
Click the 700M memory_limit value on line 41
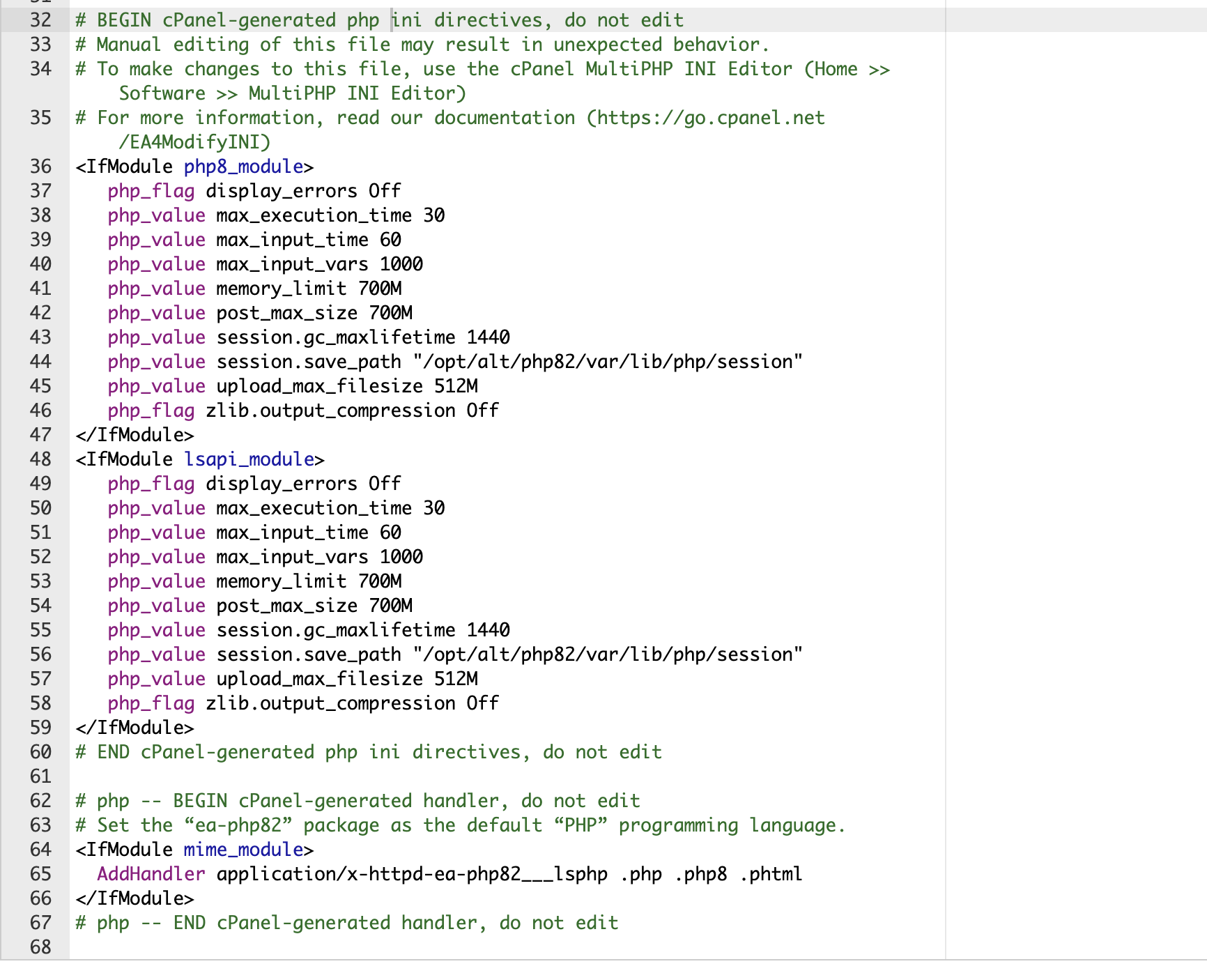pyautogui.click(x=380, y=289)
